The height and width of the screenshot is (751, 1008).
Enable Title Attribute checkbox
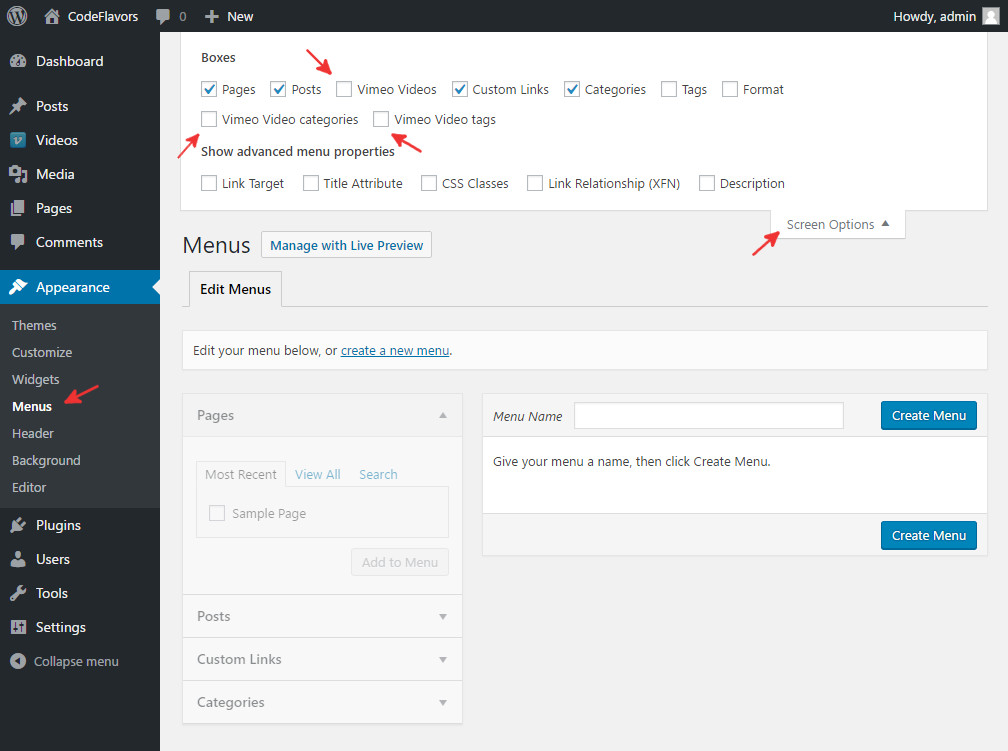point(310,183)
